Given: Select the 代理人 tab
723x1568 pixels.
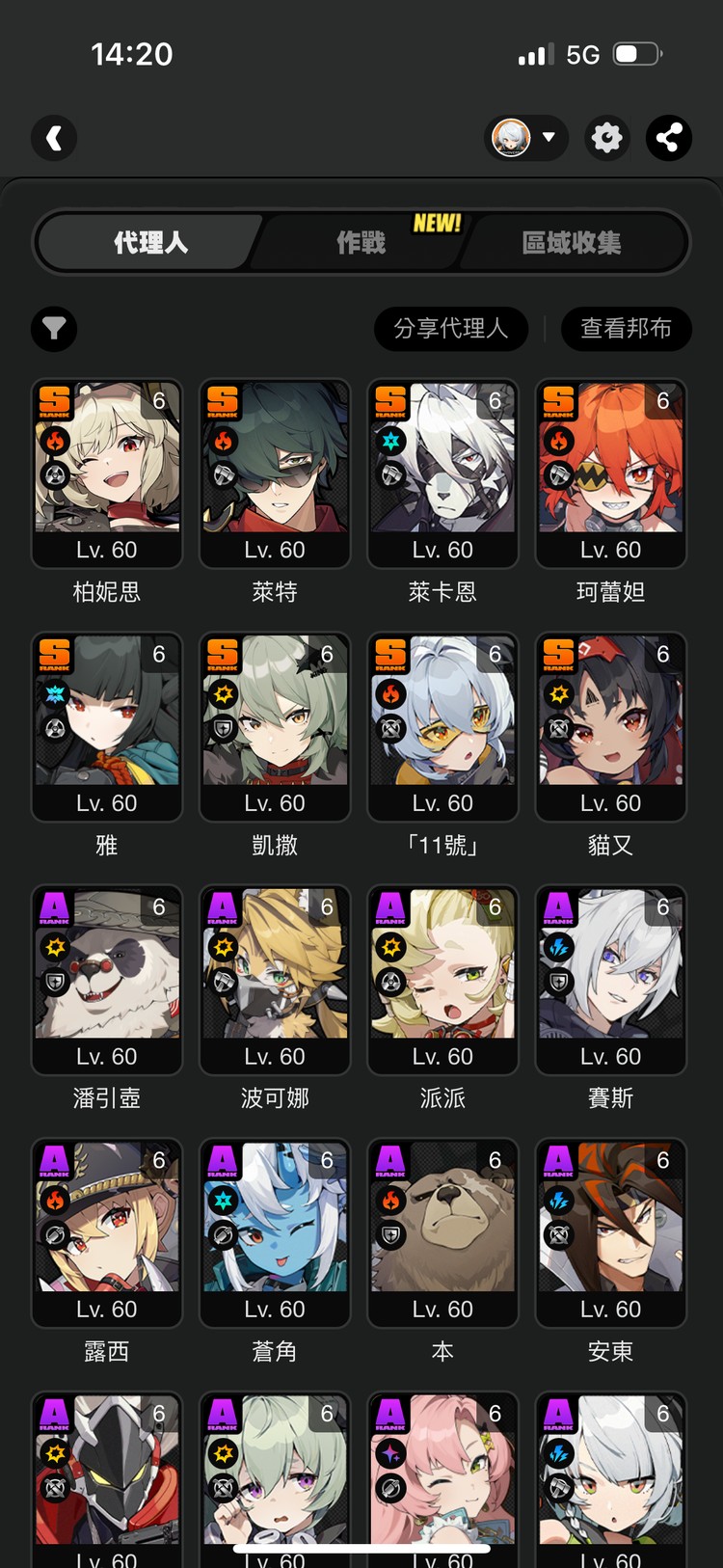Looking at the screenshot, I should 150,242.
